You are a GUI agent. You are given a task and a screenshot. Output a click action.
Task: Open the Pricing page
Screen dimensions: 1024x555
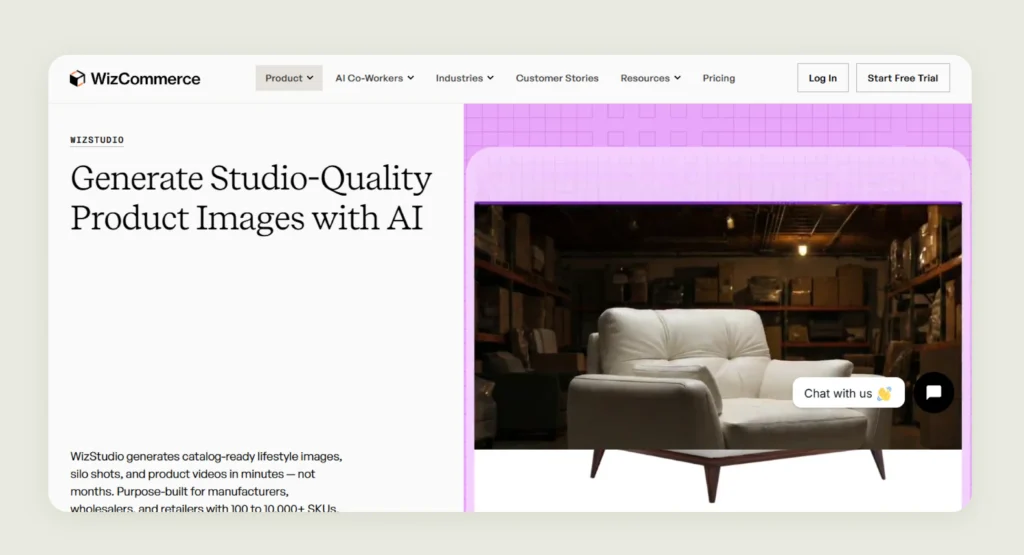tap(718, 78)
